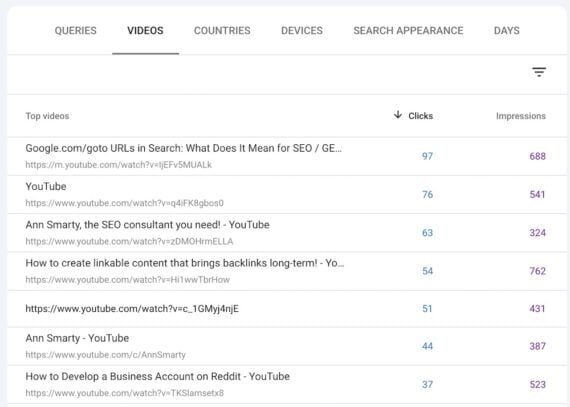Screen dimensions: 570x407
Task: Select the 37 clicks value
Action: [428, 384]
